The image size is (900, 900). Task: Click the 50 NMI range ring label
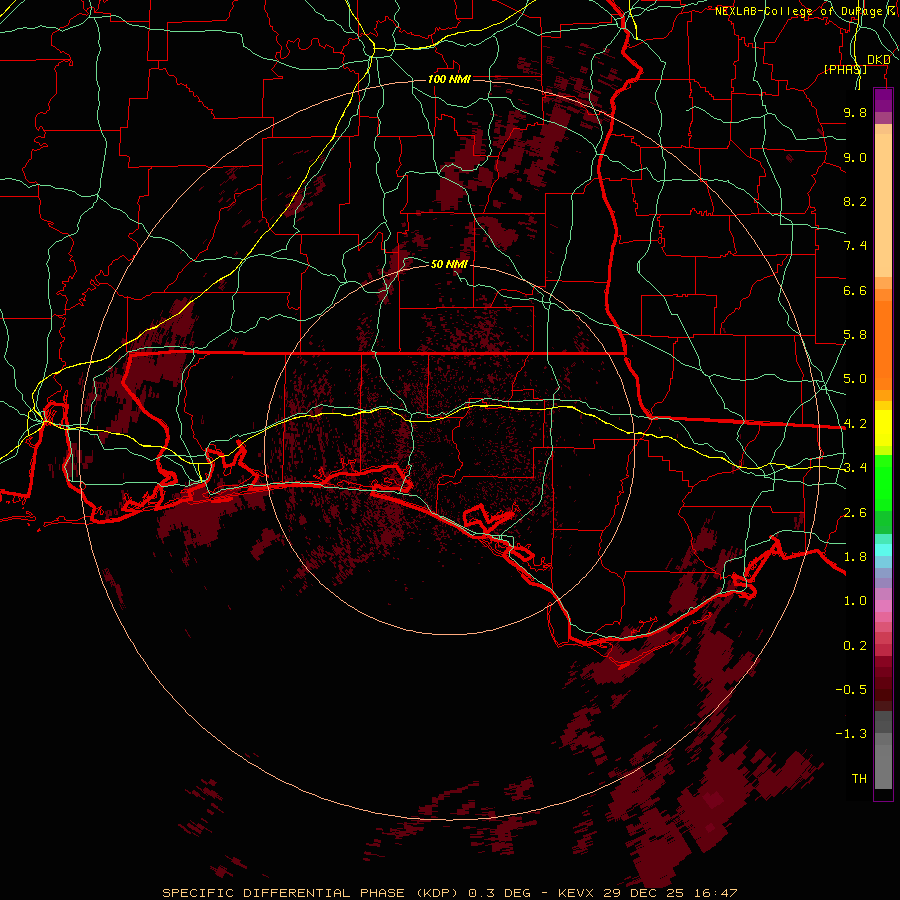(449, 264)
